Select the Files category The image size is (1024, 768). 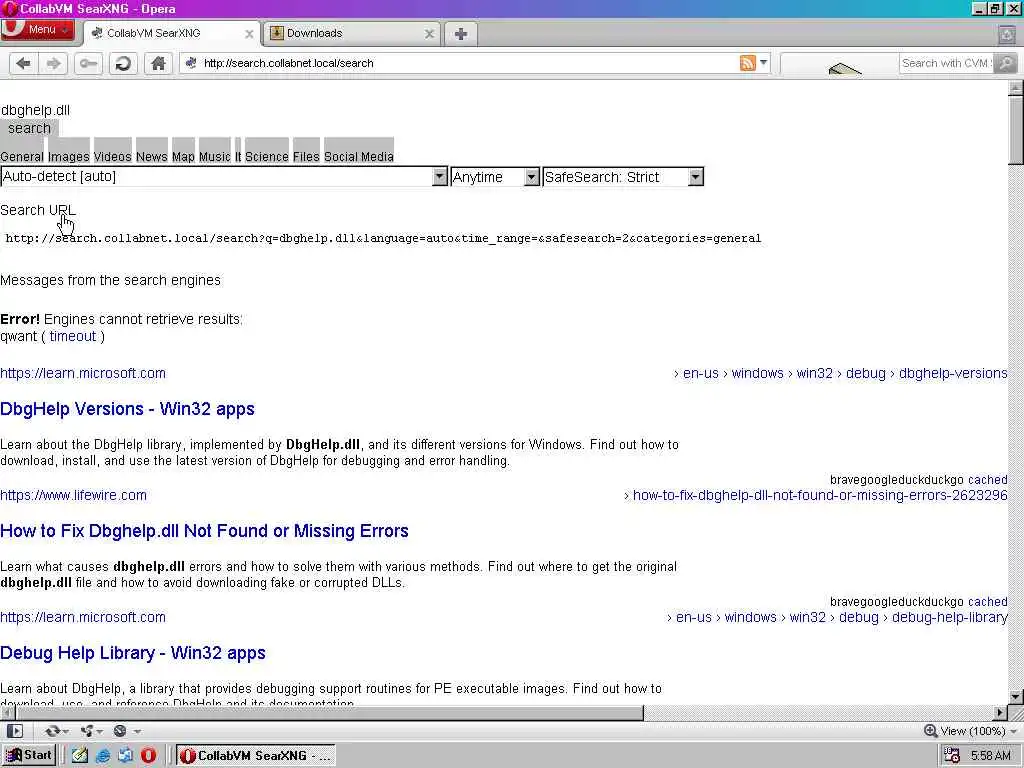(x=306, y=157)
